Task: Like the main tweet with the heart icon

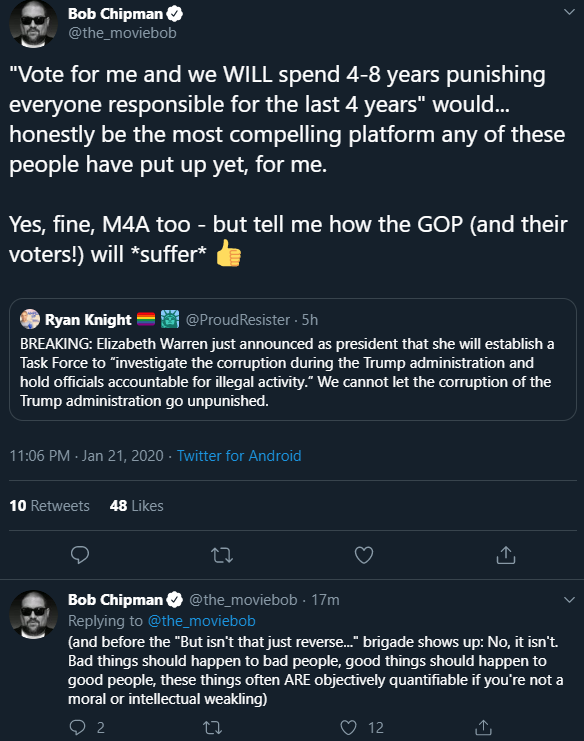Action: click(364, 555)
